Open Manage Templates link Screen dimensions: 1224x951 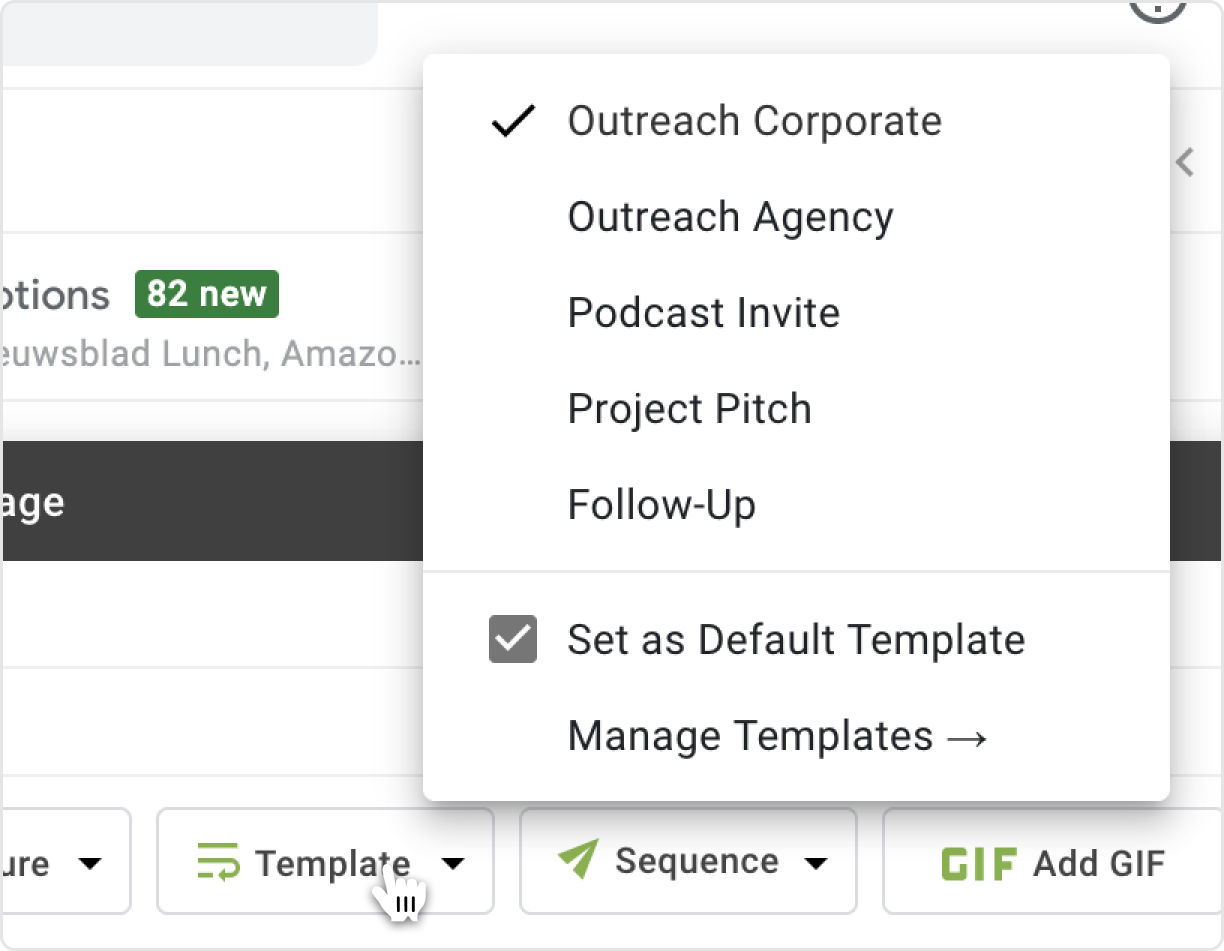(x=777, y=736)
